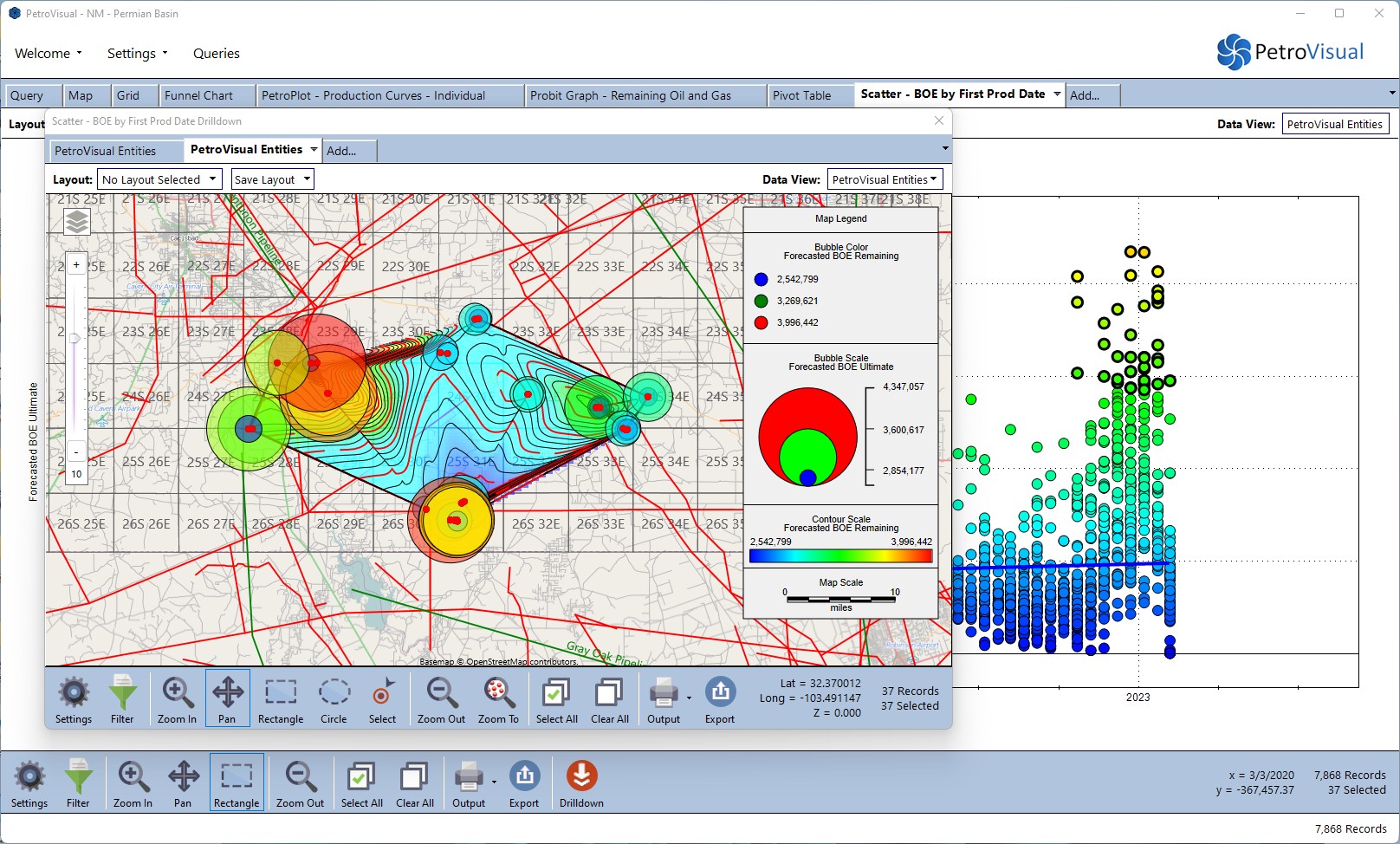Image resolution: width=1400 pixels, height=844 pixels.
Task: Click Clear All in the map toolbar
Action: tap(609, 692)
